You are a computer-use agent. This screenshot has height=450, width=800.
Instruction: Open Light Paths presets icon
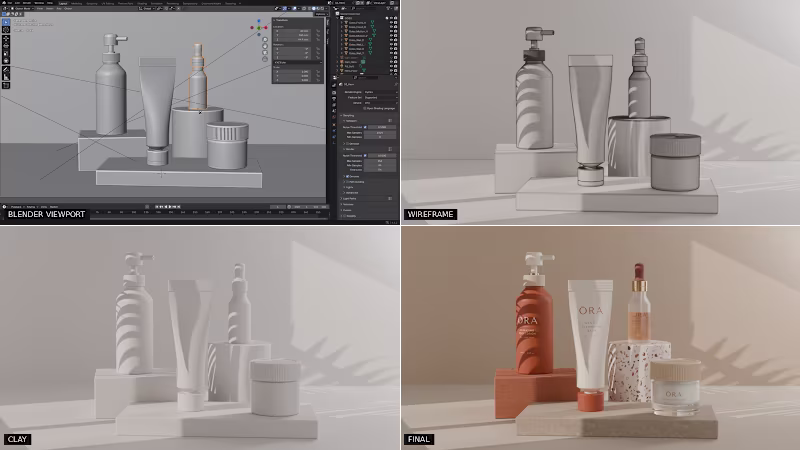click(x=390, y=198)
